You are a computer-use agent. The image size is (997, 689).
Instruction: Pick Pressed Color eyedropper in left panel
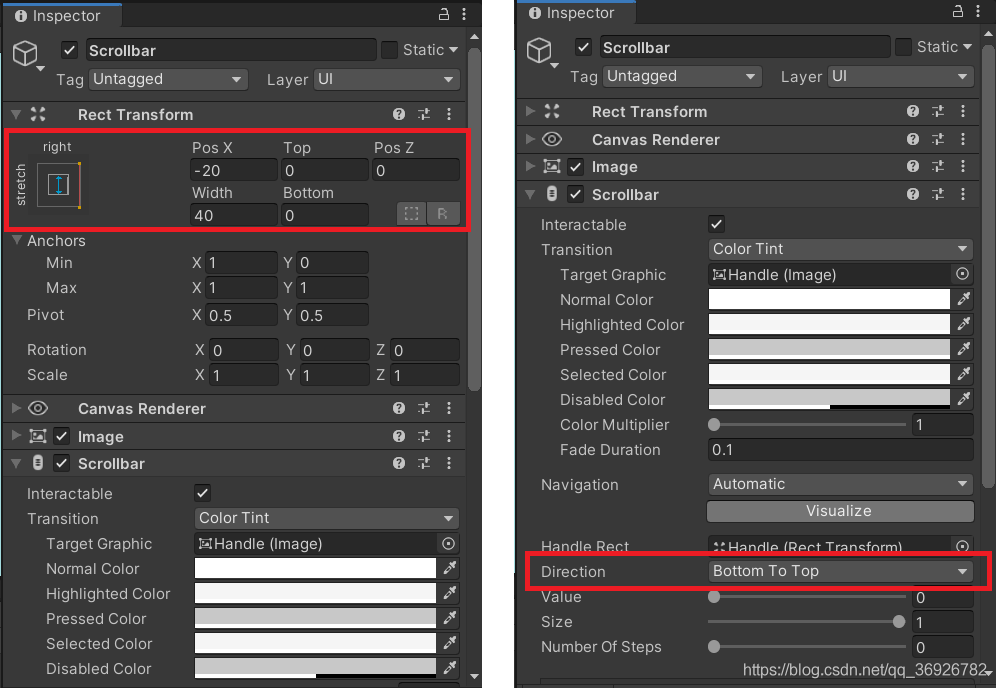coord(450,618)
